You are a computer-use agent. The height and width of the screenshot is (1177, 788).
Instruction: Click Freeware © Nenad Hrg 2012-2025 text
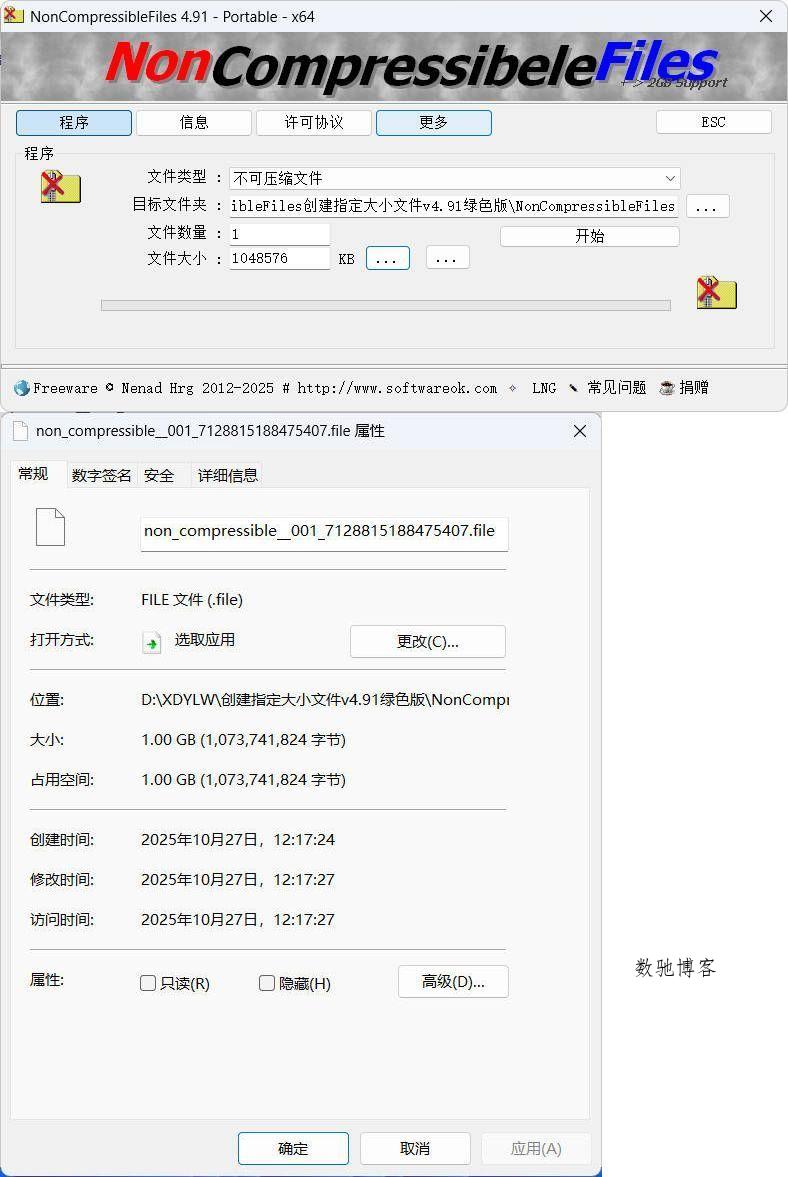[x=154, y=388]
